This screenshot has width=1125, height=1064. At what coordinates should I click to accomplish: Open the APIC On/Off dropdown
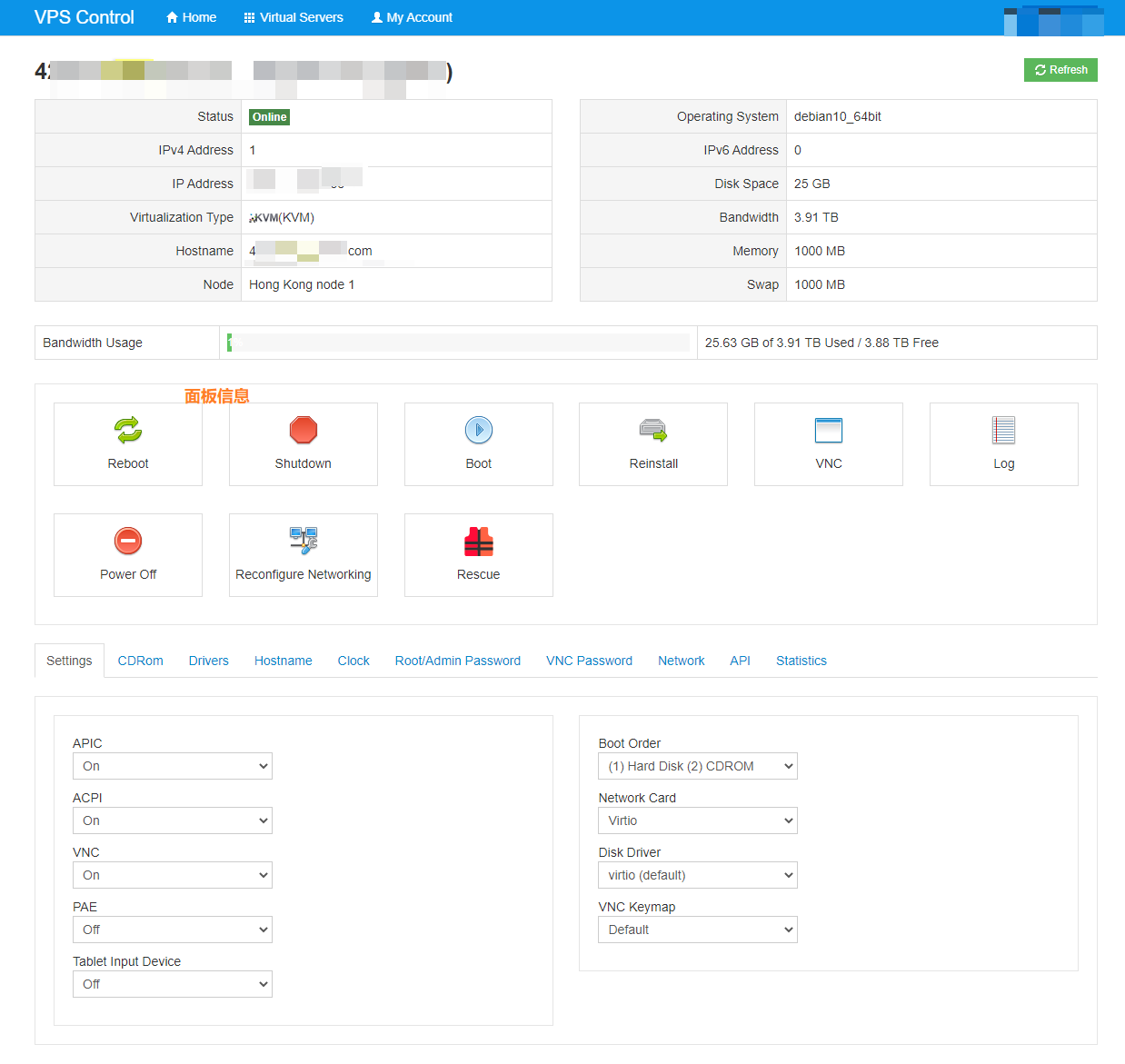click(173, 766)
